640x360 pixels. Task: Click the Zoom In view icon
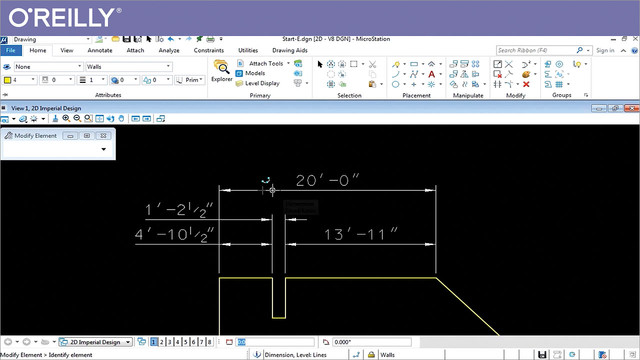click(66, 119)
